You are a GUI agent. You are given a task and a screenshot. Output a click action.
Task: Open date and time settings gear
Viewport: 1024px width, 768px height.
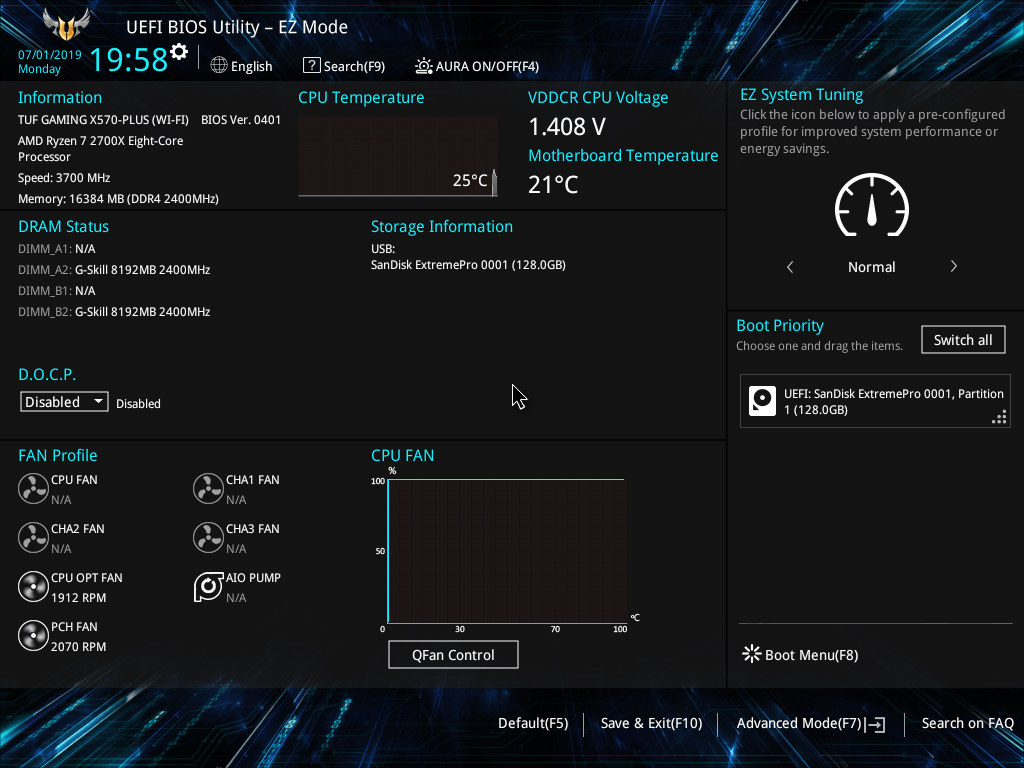click(179, 52)
